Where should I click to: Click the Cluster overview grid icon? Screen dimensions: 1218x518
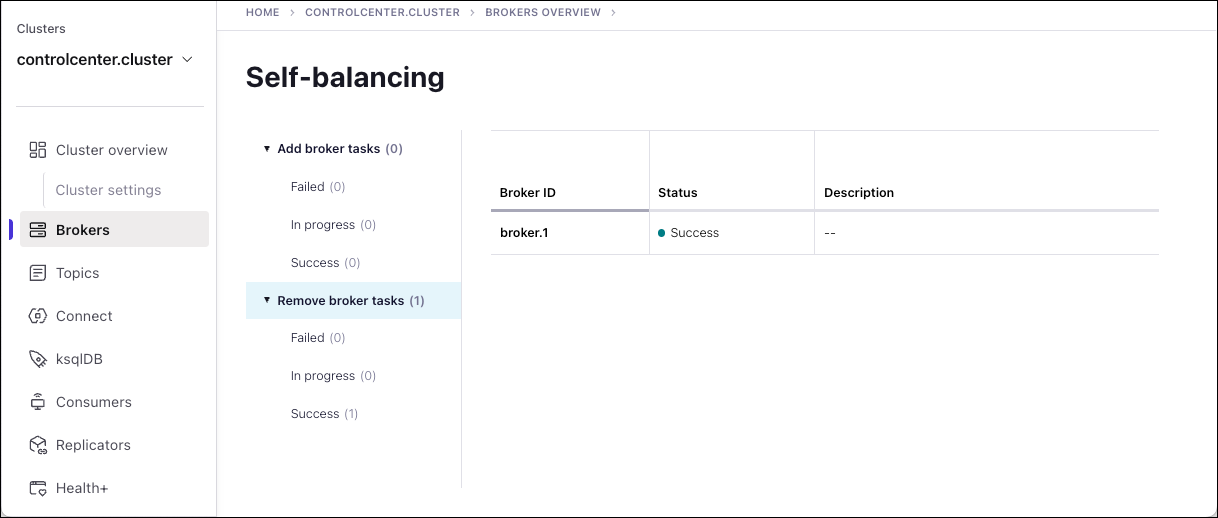click(38, 150)
